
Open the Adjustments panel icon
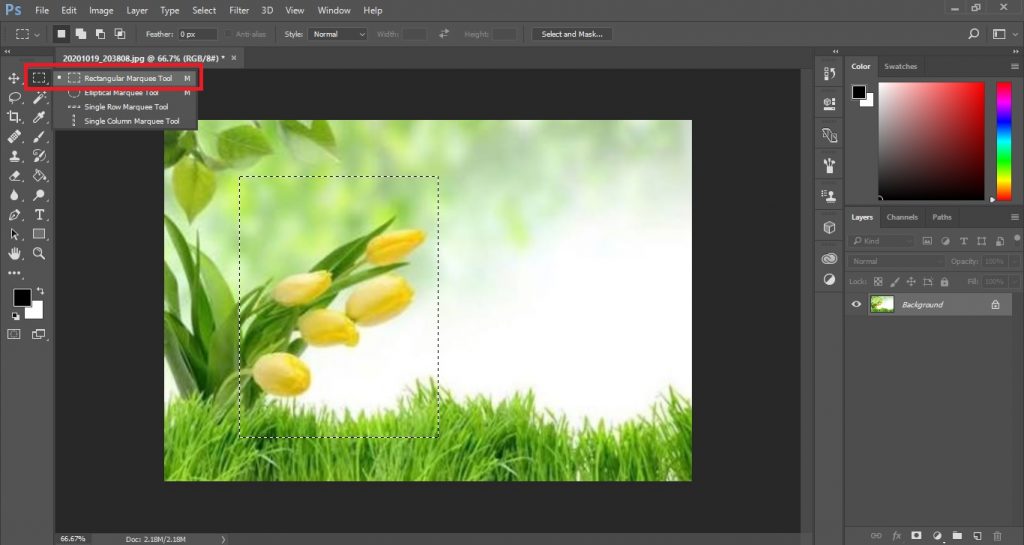pos(829,279)
